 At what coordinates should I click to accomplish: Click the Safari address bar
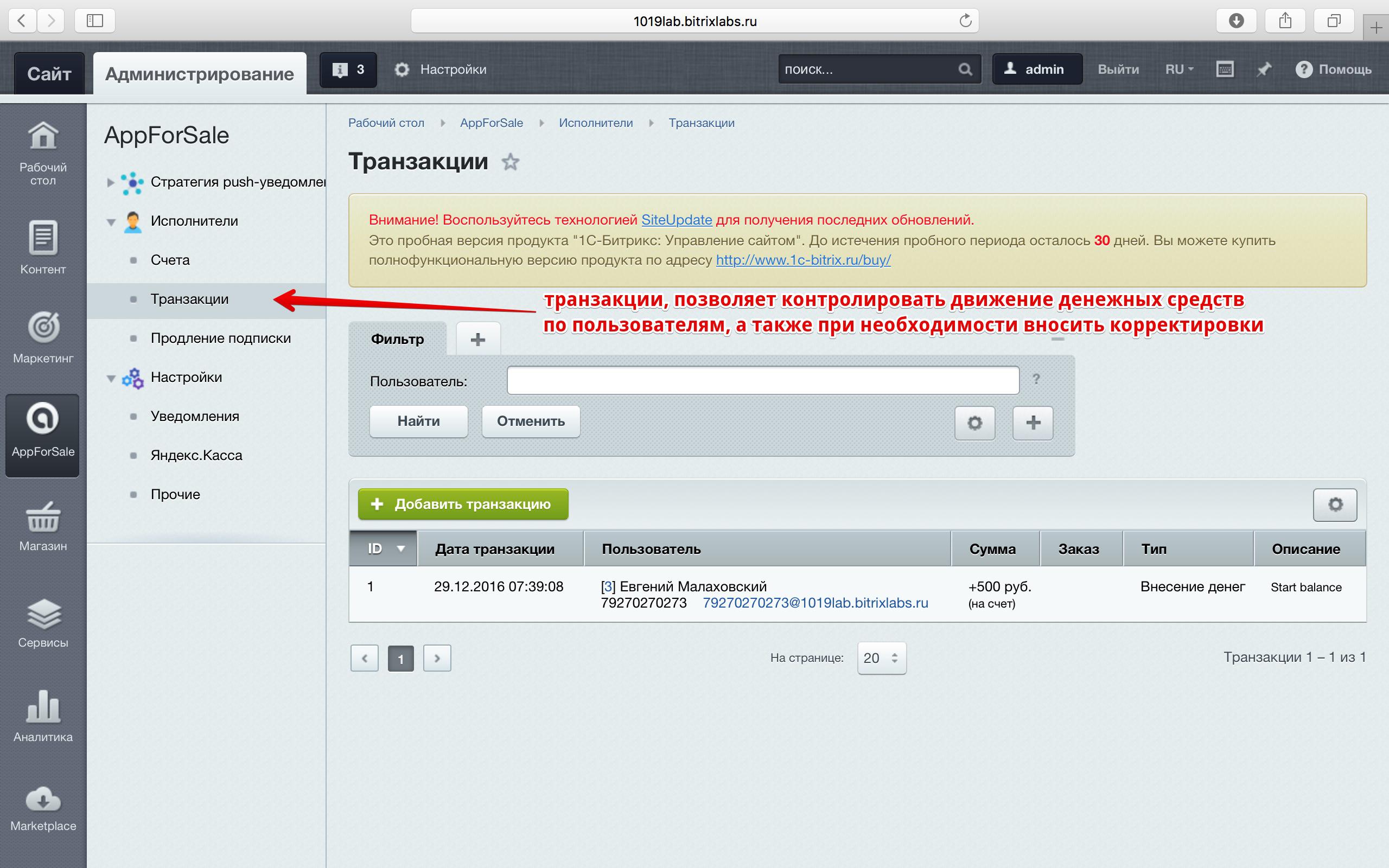click(694, 21)
